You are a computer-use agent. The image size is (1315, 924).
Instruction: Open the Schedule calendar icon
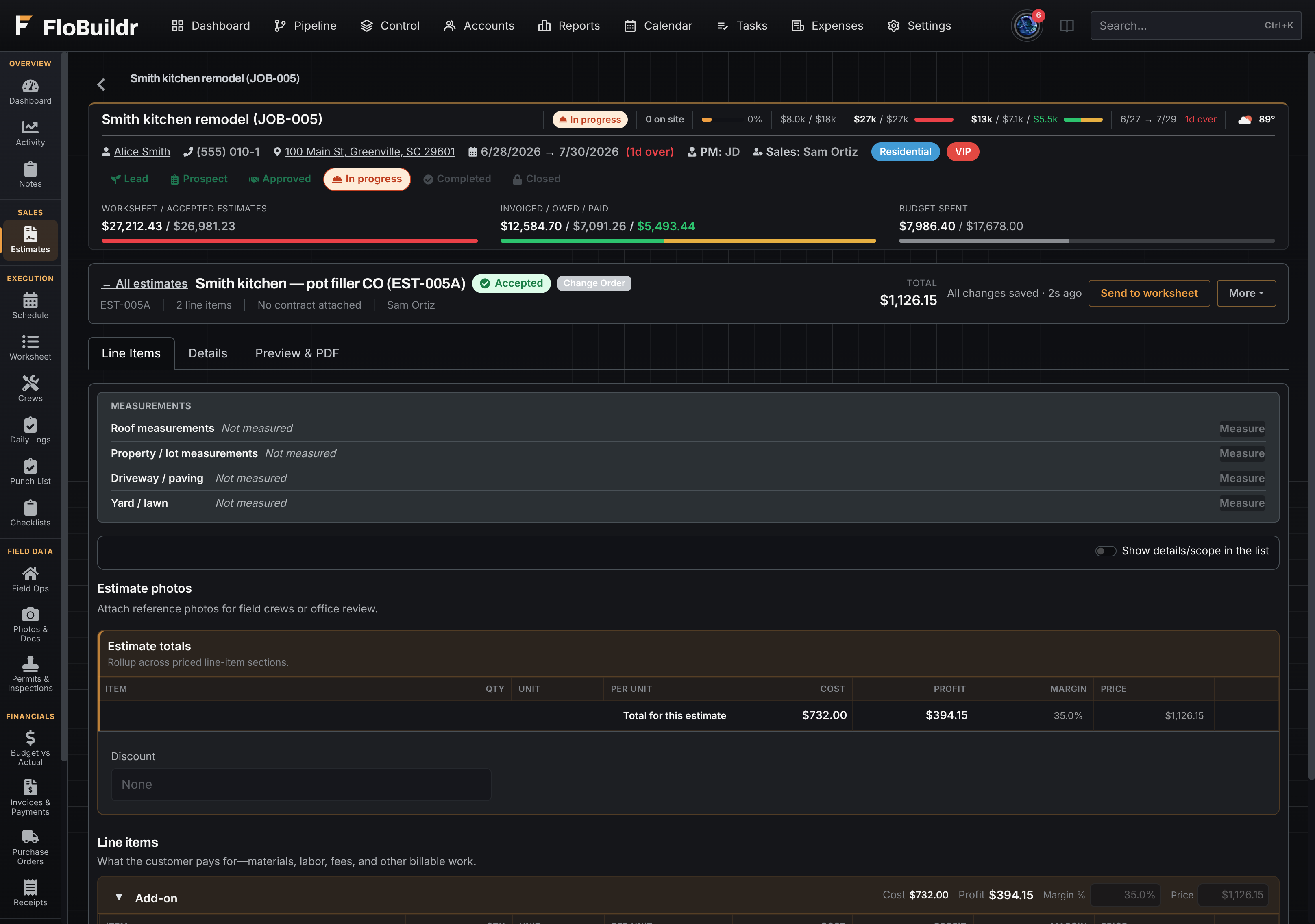[30, 300]
